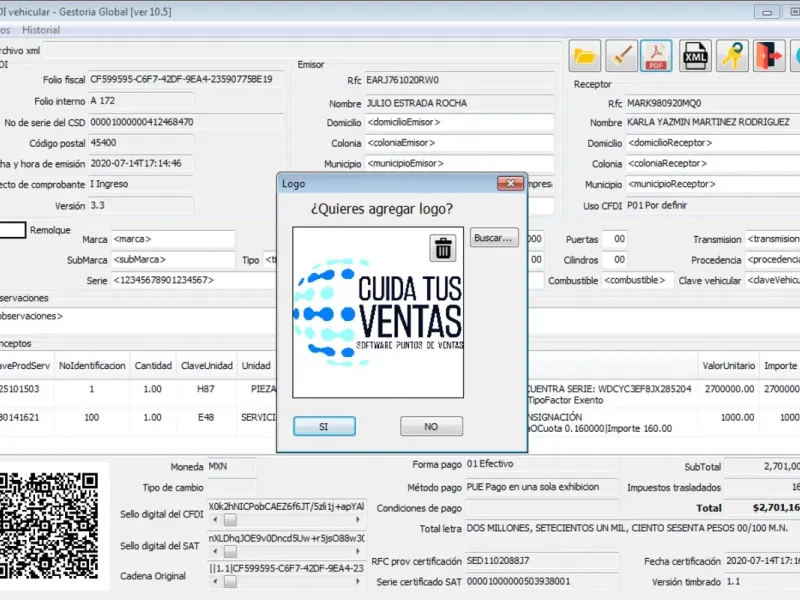Click the Tipo de cambio field
Viewport: 800px width, 600px height.
point(231,487)
